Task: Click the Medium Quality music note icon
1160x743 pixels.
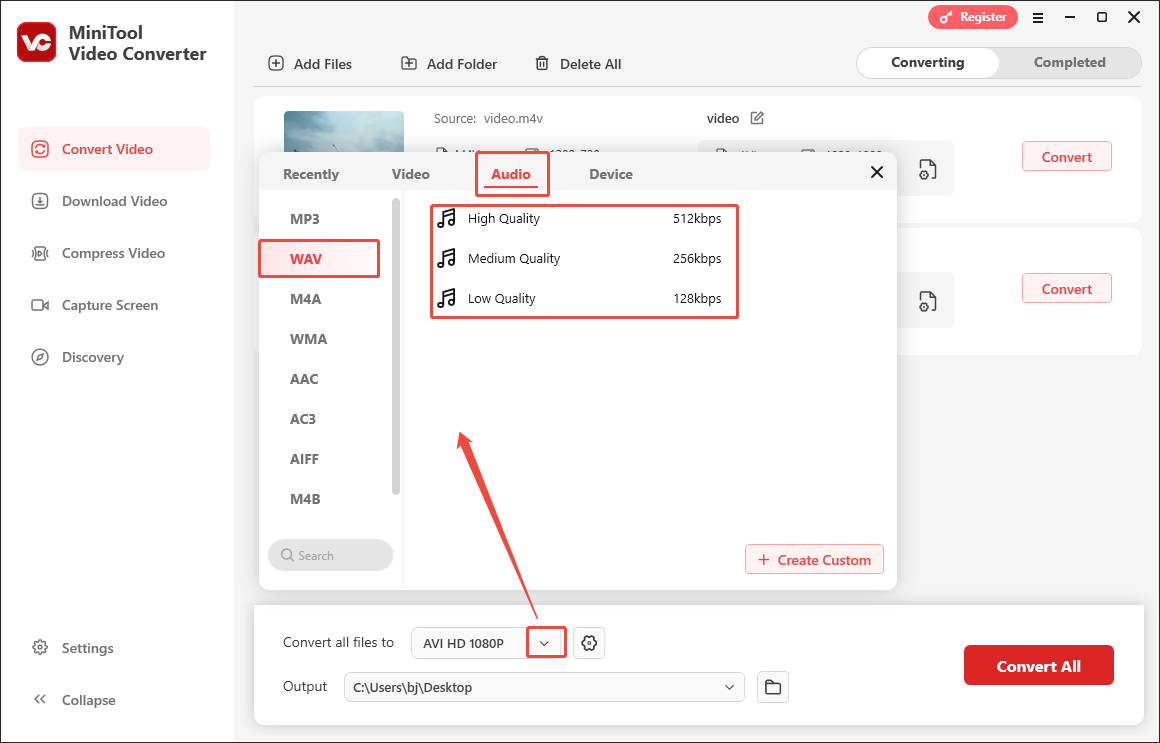Action: [x=446, y=258]
